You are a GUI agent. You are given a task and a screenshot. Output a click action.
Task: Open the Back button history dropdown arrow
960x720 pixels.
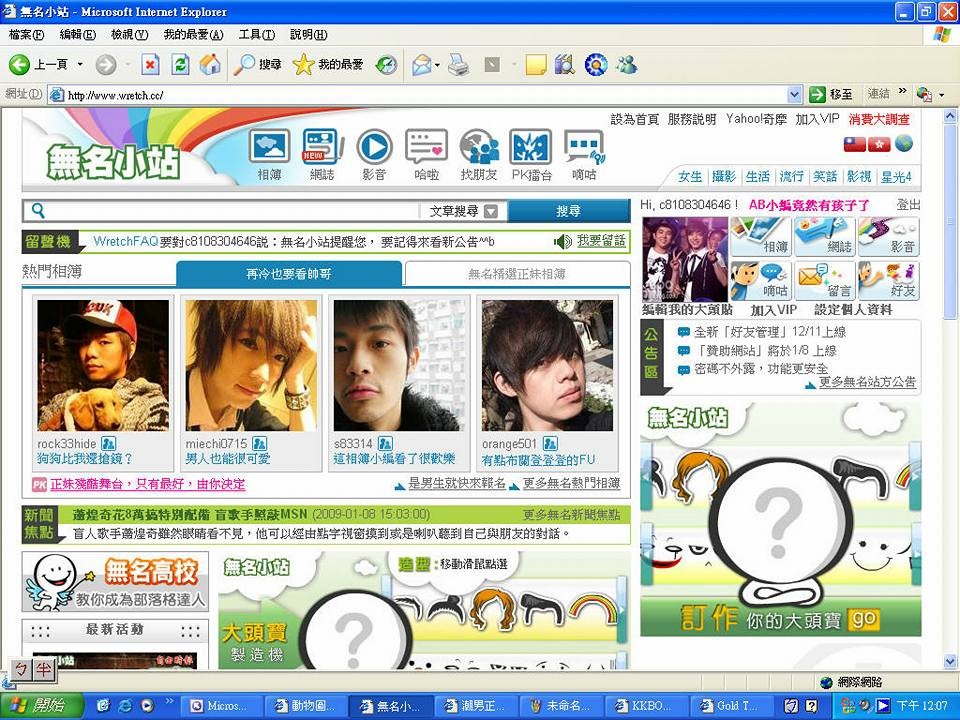click(x=78, y=65)
